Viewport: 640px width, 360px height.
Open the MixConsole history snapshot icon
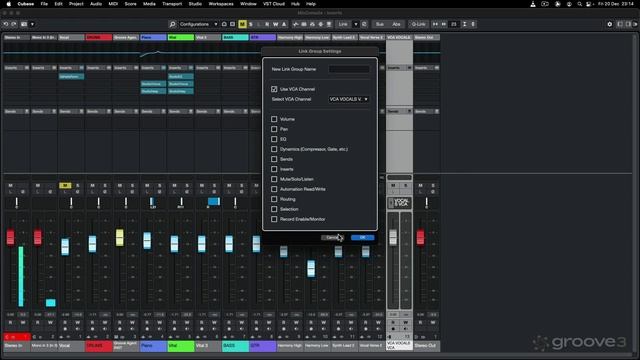coord(24,24)
